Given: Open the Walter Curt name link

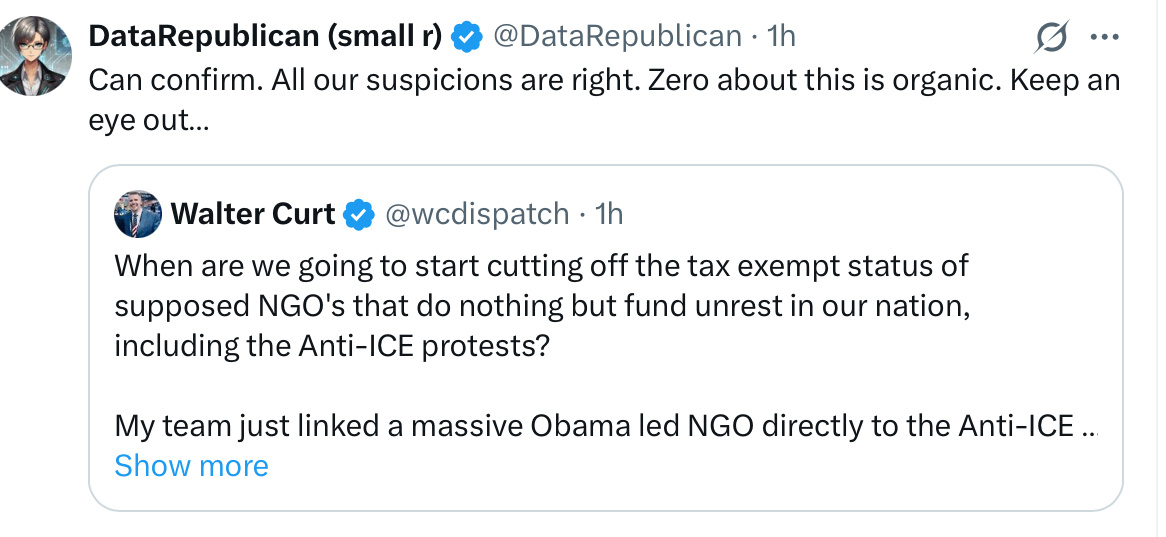Looking at the screenshot, I should pyautogui.click(x=254, y=214).
